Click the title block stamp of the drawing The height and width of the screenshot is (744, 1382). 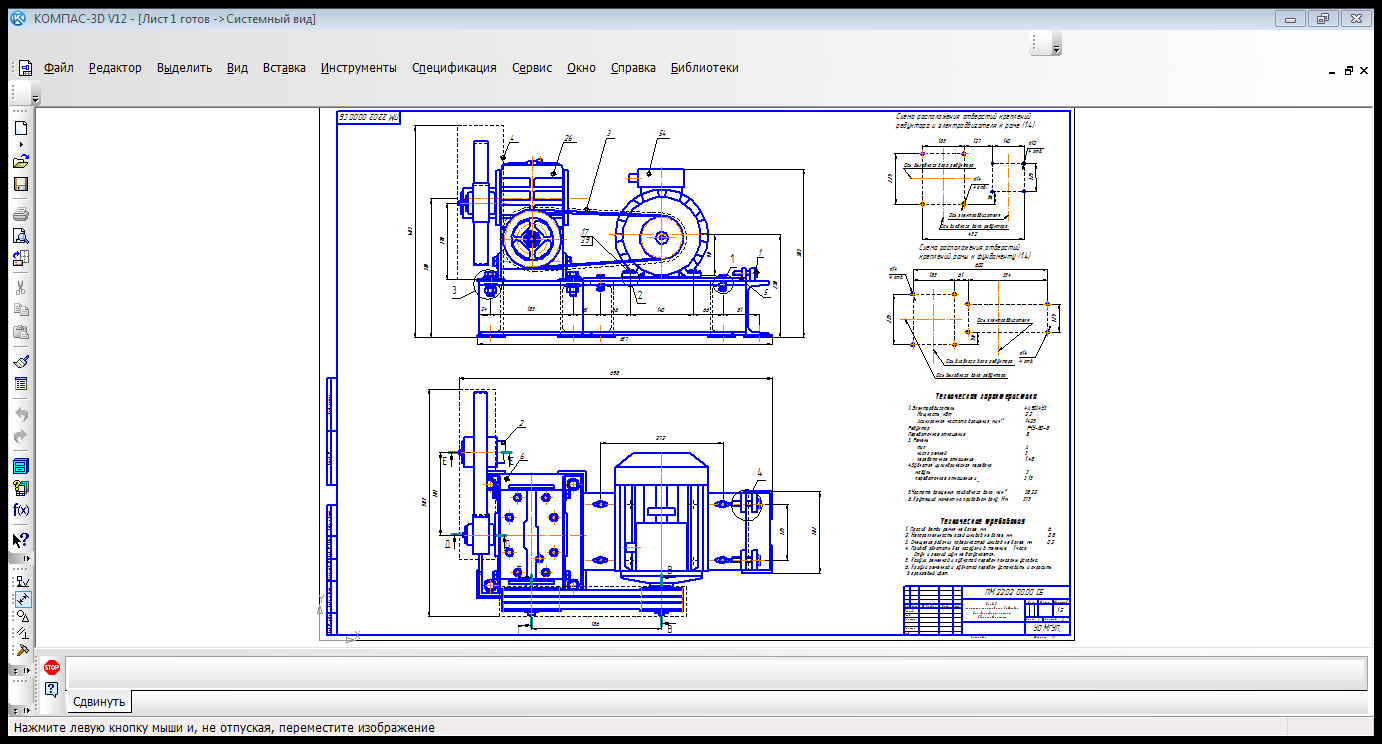(986, 611)
